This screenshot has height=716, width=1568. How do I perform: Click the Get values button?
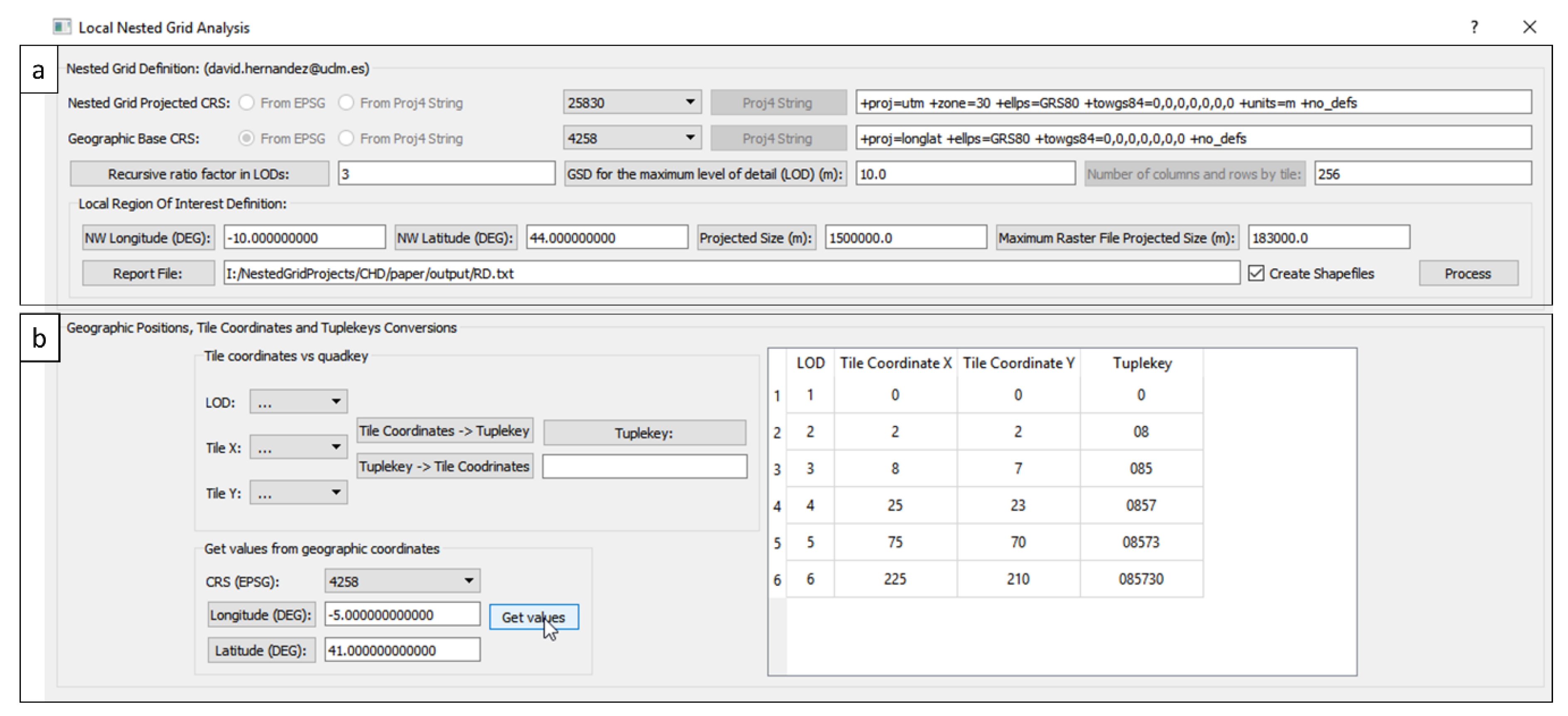point(533,617)
